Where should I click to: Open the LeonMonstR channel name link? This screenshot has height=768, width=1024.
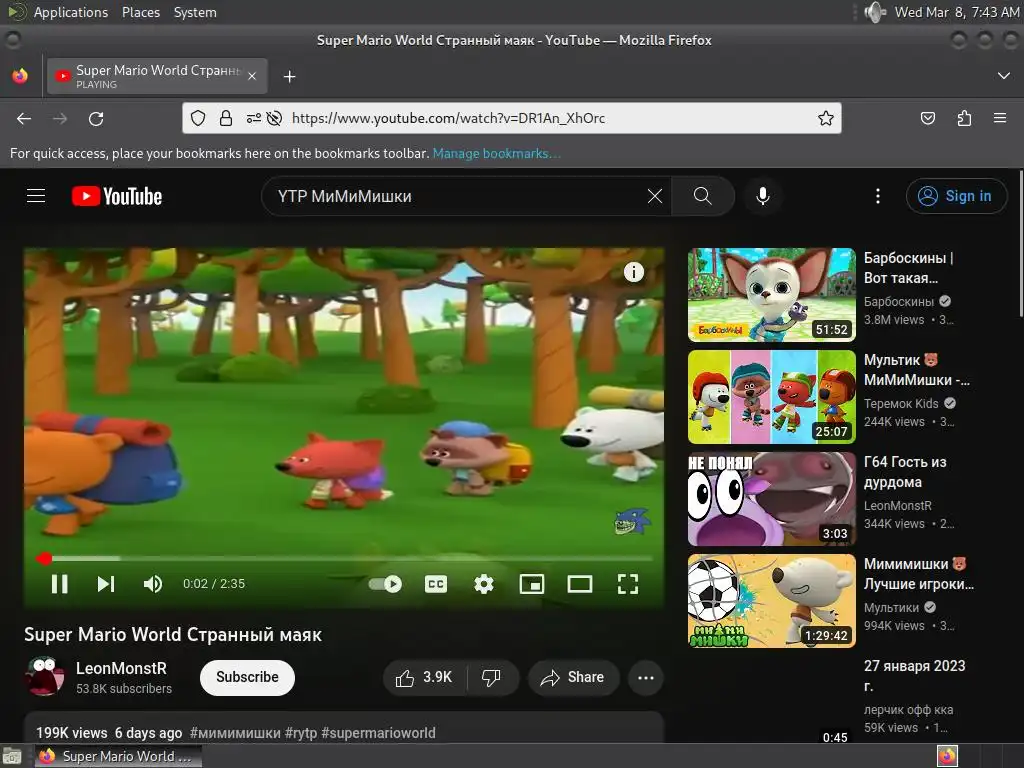121,668
